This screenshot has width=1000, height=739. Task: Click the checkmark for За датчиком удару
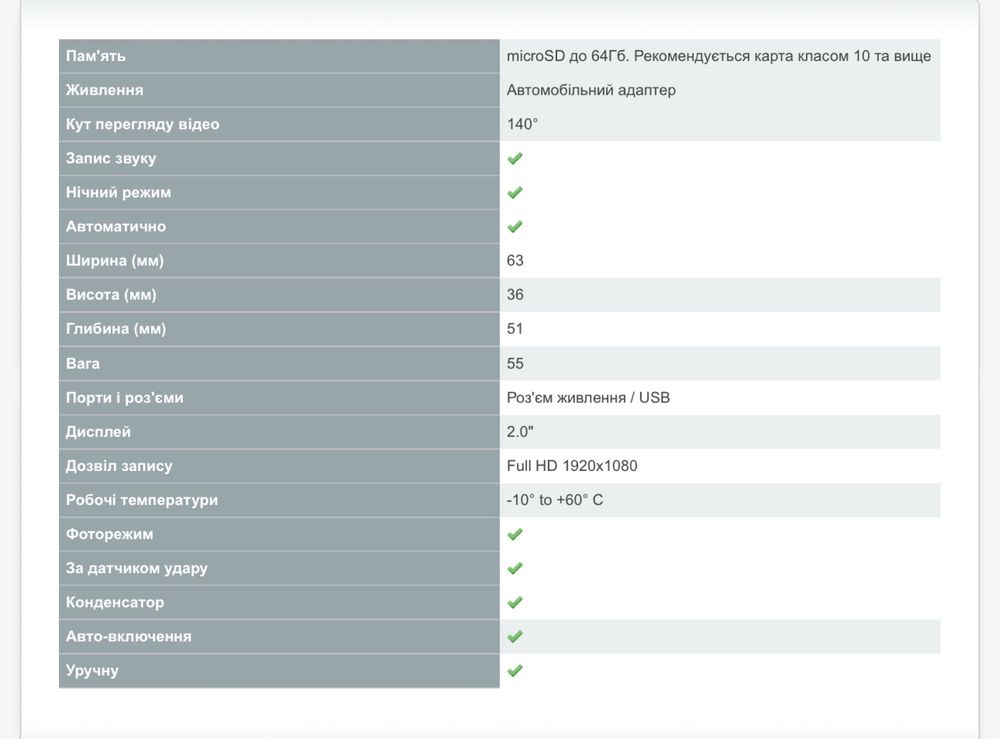pyautogui.click(x=515, y=568)
